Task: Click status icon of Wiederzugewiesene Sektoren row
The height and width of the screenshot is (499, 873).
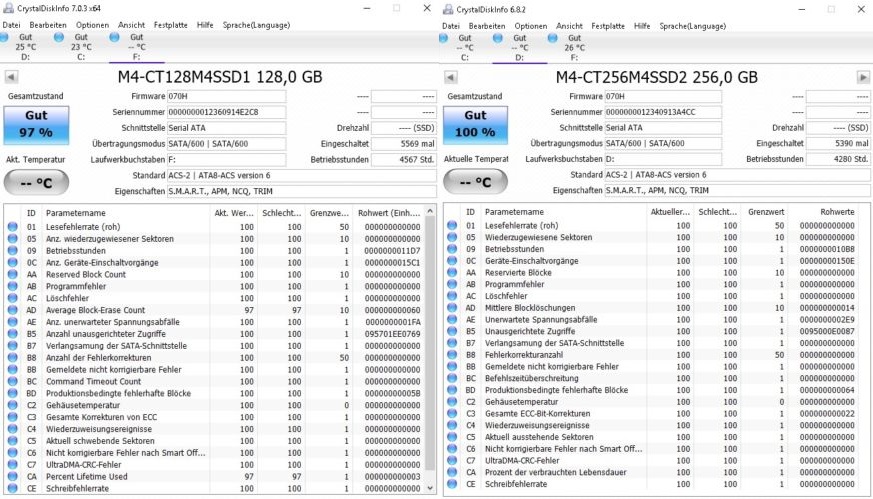Action: coord(452,237)
